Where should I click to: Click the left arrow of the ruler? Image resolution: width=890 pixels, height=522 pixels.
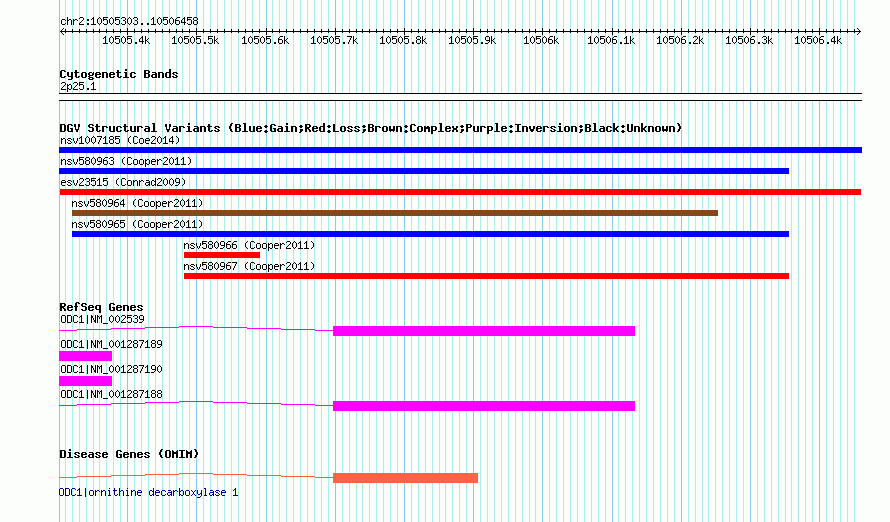tap(62, 32)
